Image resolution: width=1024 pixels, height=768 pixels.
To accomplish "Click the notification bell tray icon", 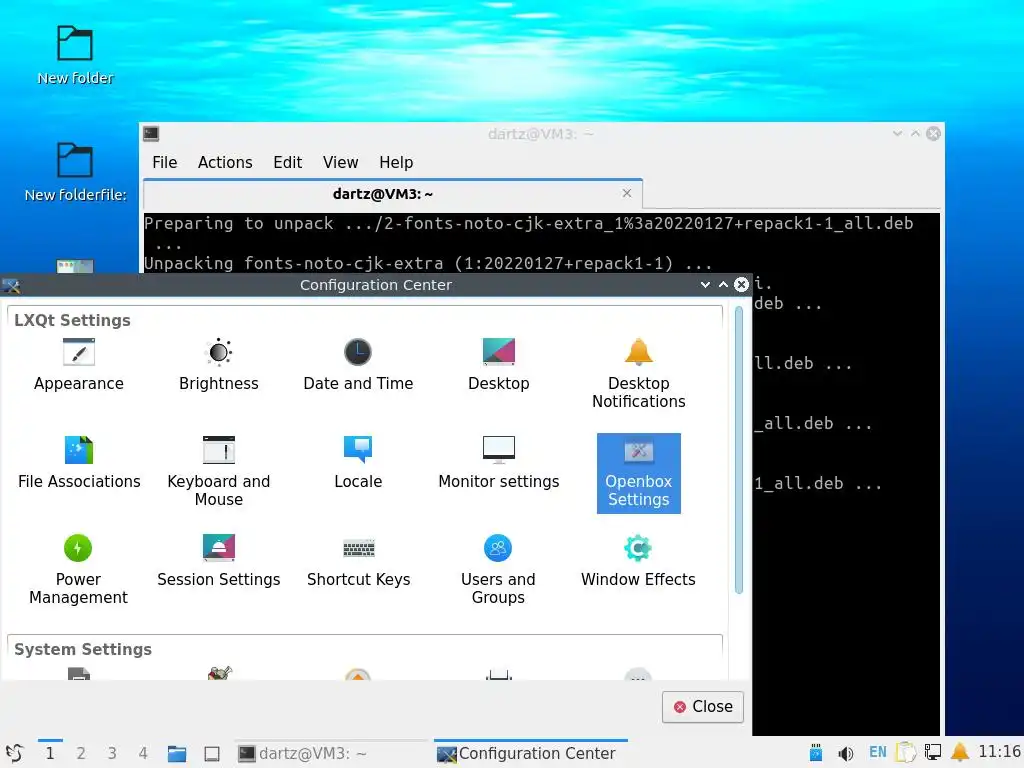I will pos(959,752).
